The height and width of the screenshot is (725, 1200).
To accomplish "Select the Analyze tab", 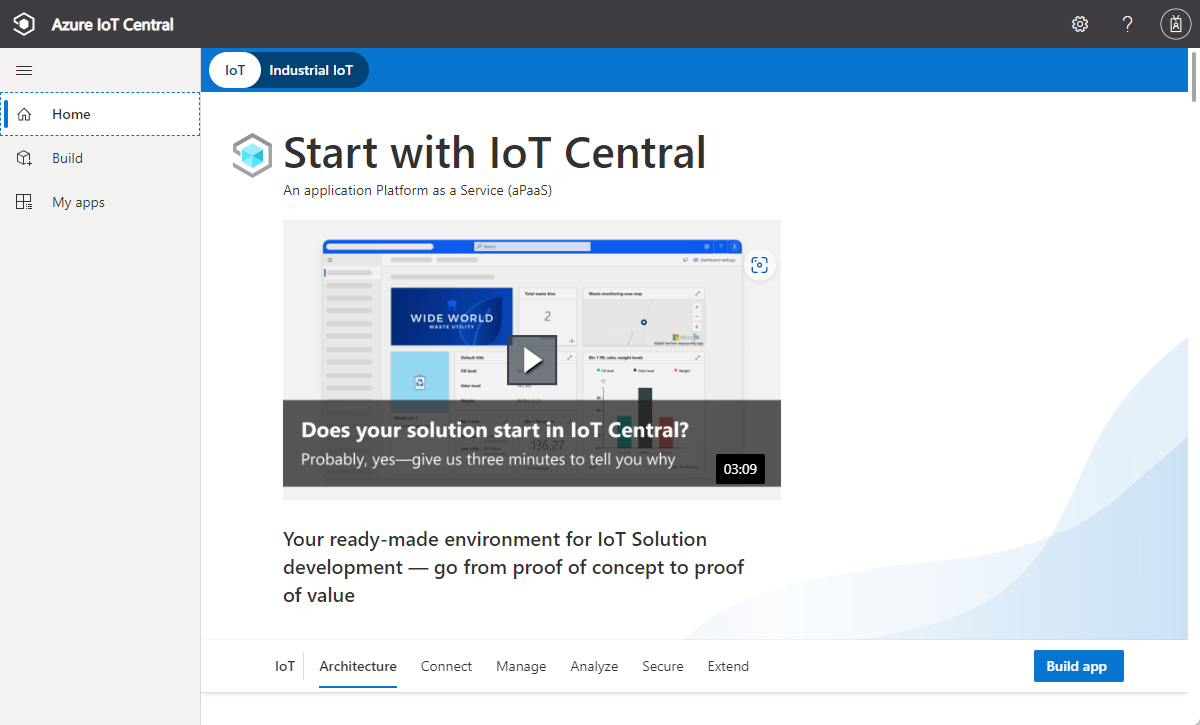I will (x=594, y=666).
